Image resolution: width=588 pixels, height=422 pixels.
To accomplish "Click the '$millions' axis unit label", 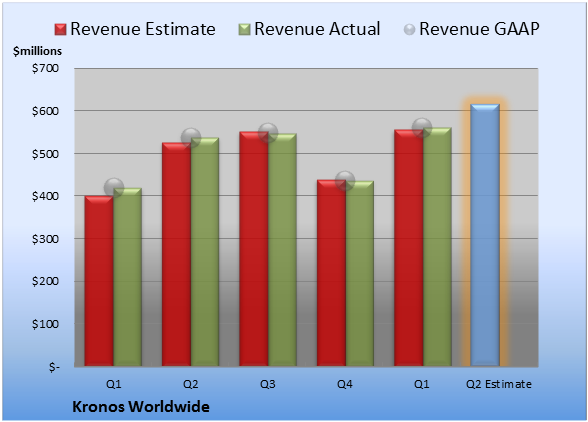I will tap(37, 51).
